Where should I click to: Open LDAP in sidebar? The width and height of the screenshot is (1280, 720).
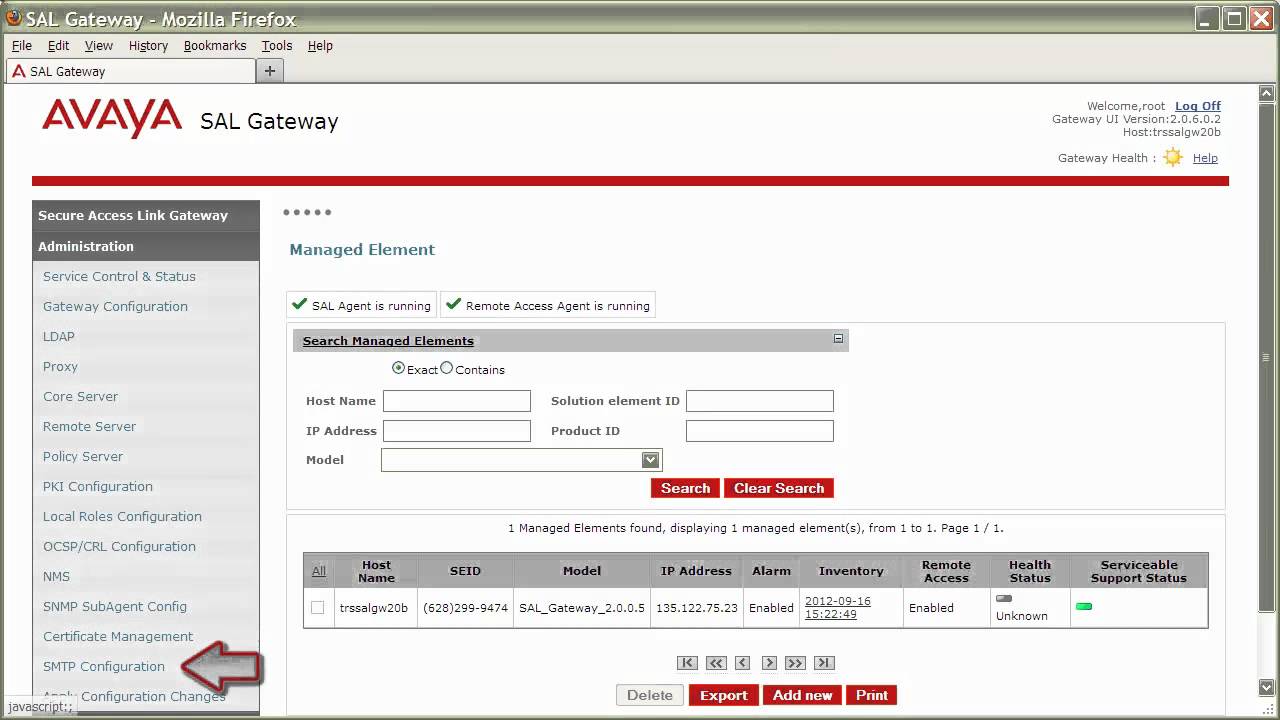(59, 336)
